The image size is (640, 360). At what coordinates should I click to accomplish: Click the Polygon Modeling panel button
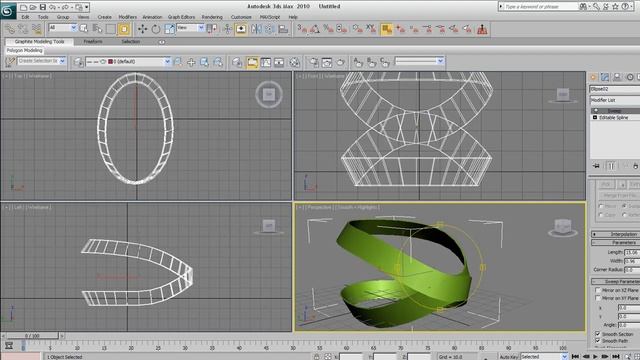tap(24, 51)
